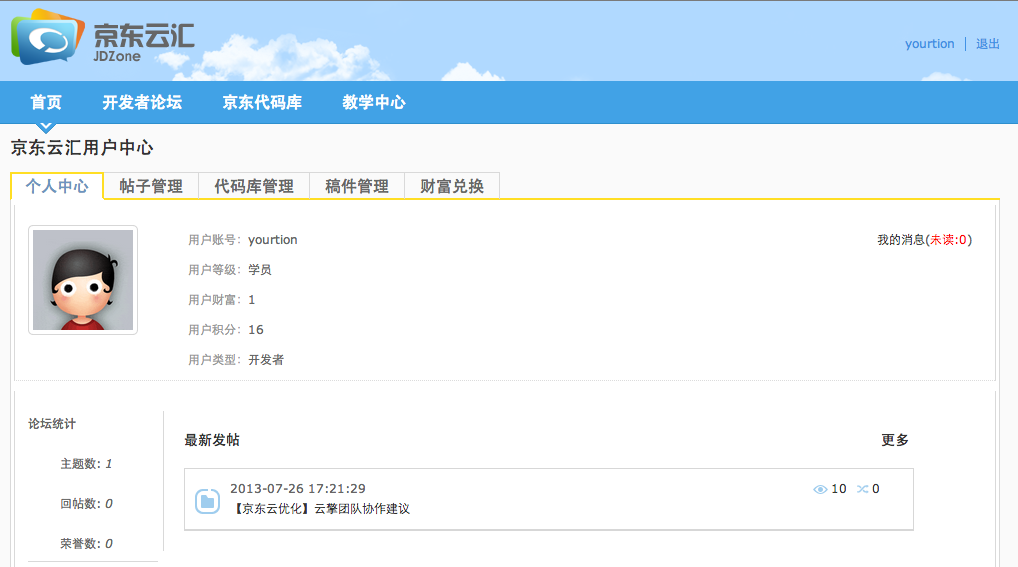The image size is (1018, 567).
Task: Switch to the 稿件管理 tab
Action: 357,186
